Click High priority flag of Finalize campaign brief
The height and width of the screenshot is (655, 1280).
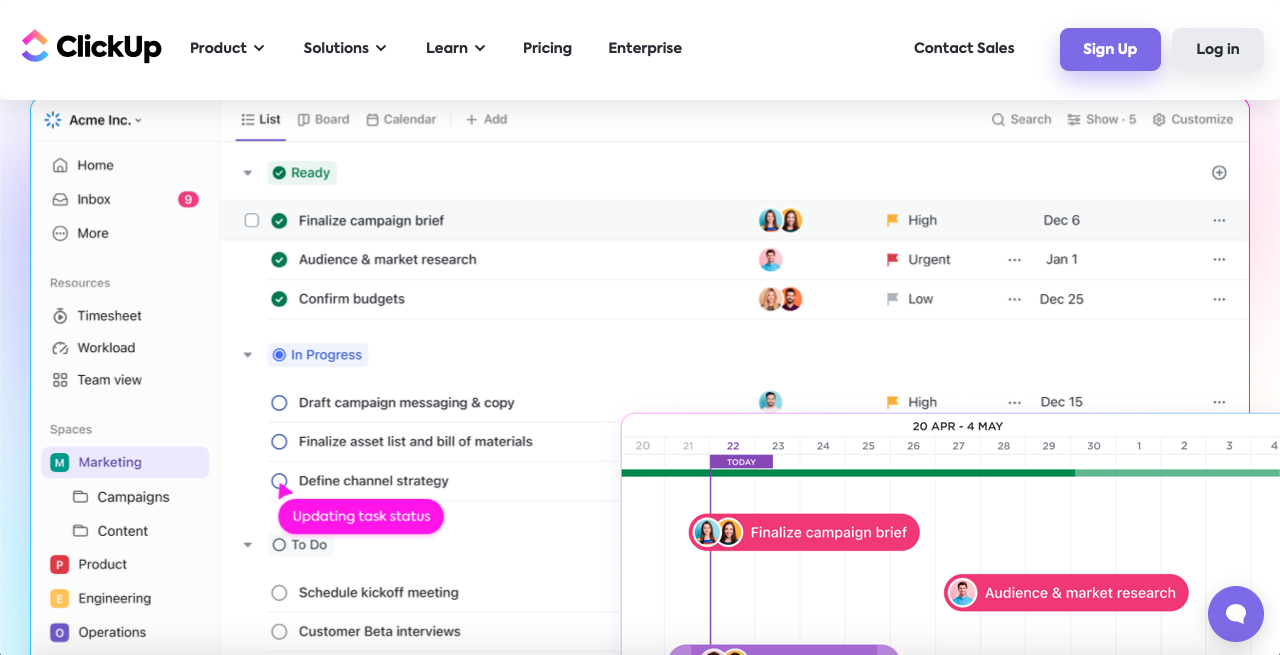893,220
